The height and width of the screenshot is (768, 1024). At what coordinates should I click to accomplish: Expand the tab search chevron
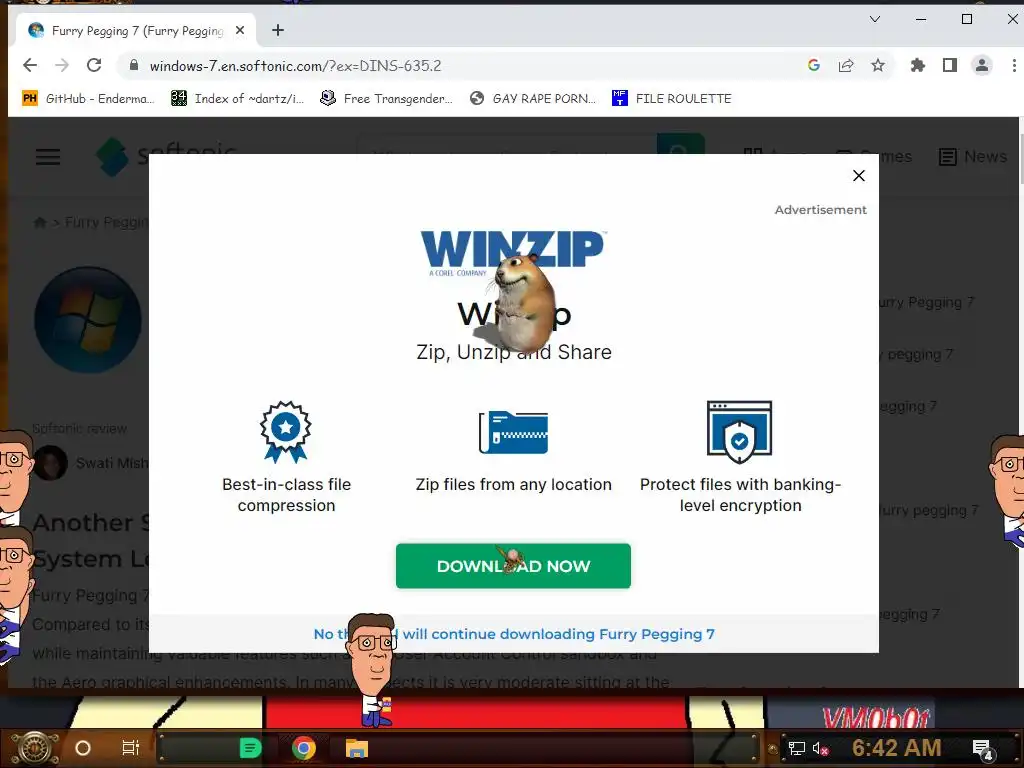coord(875,19)
